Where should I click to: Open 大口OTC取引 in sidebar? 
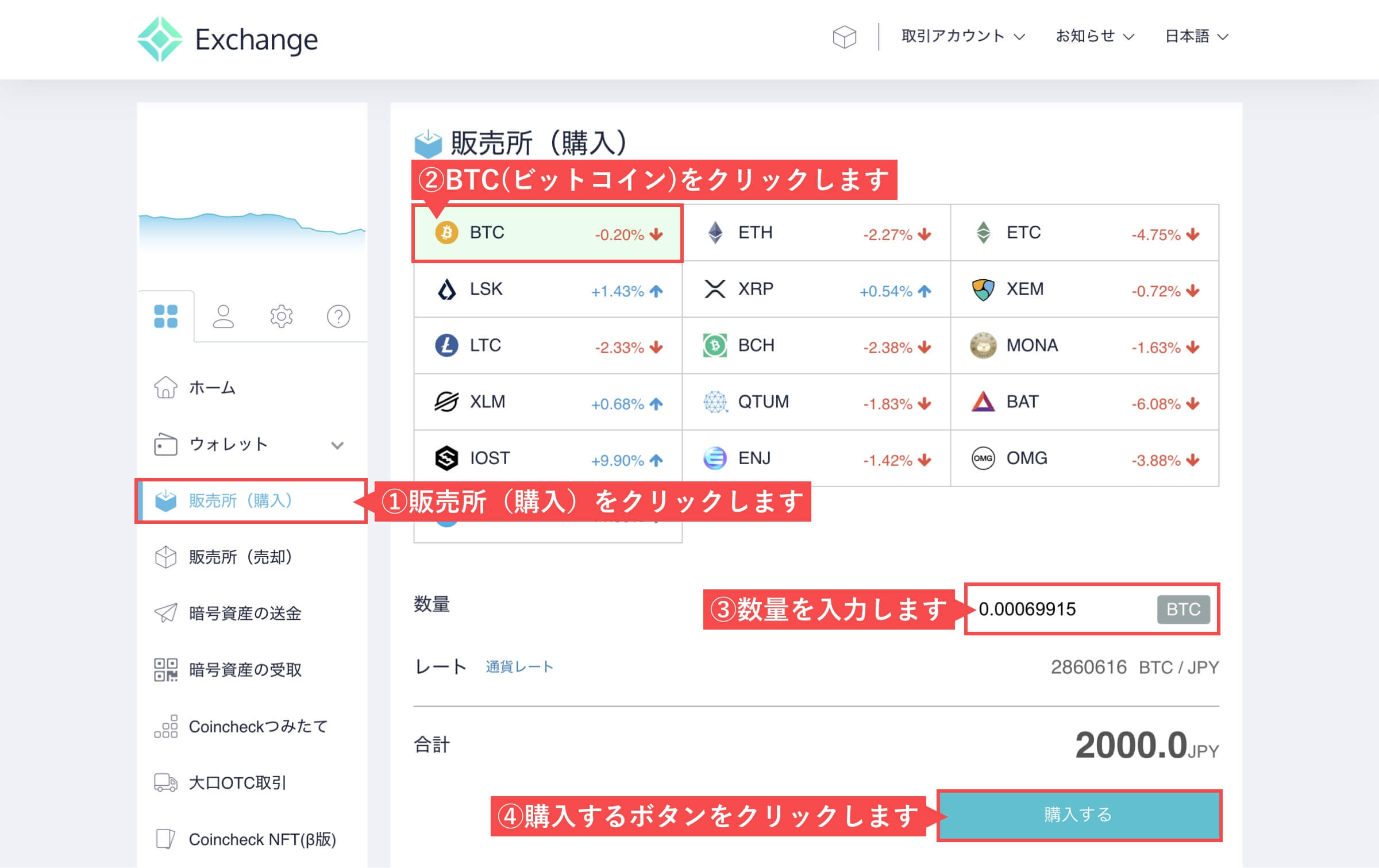point(252,783)
